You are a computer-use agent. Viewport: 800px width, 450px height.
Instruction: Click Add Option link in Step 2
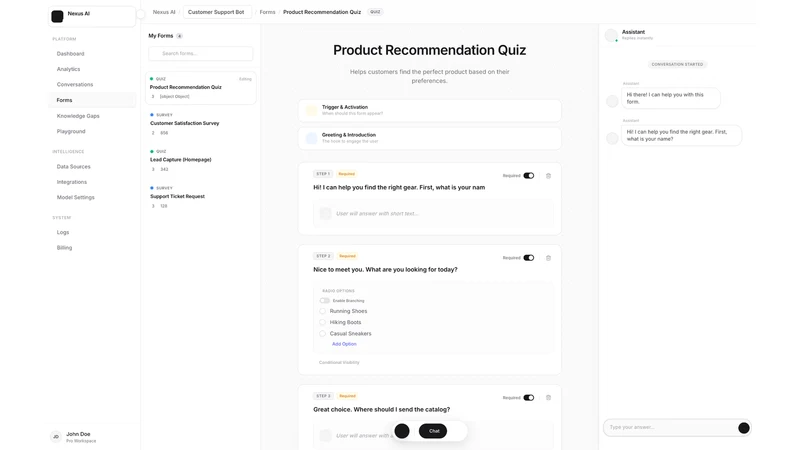(344, 344)
